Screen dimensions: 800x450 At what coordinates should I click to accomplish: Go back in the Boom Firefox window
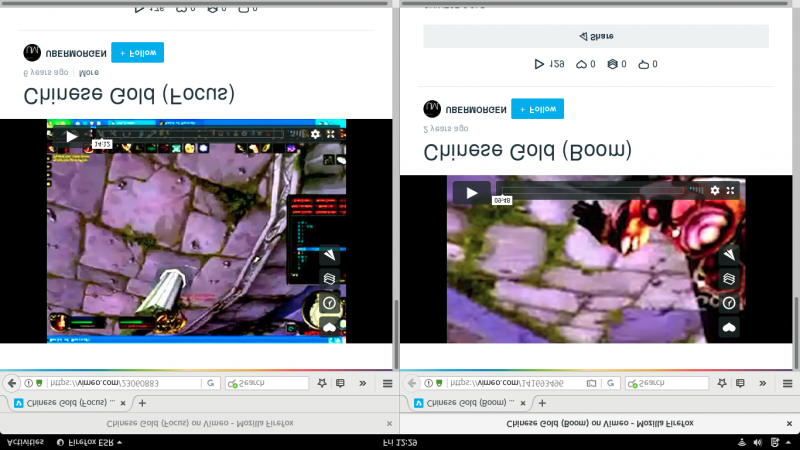pyautogui.click(x=412, y=383)
